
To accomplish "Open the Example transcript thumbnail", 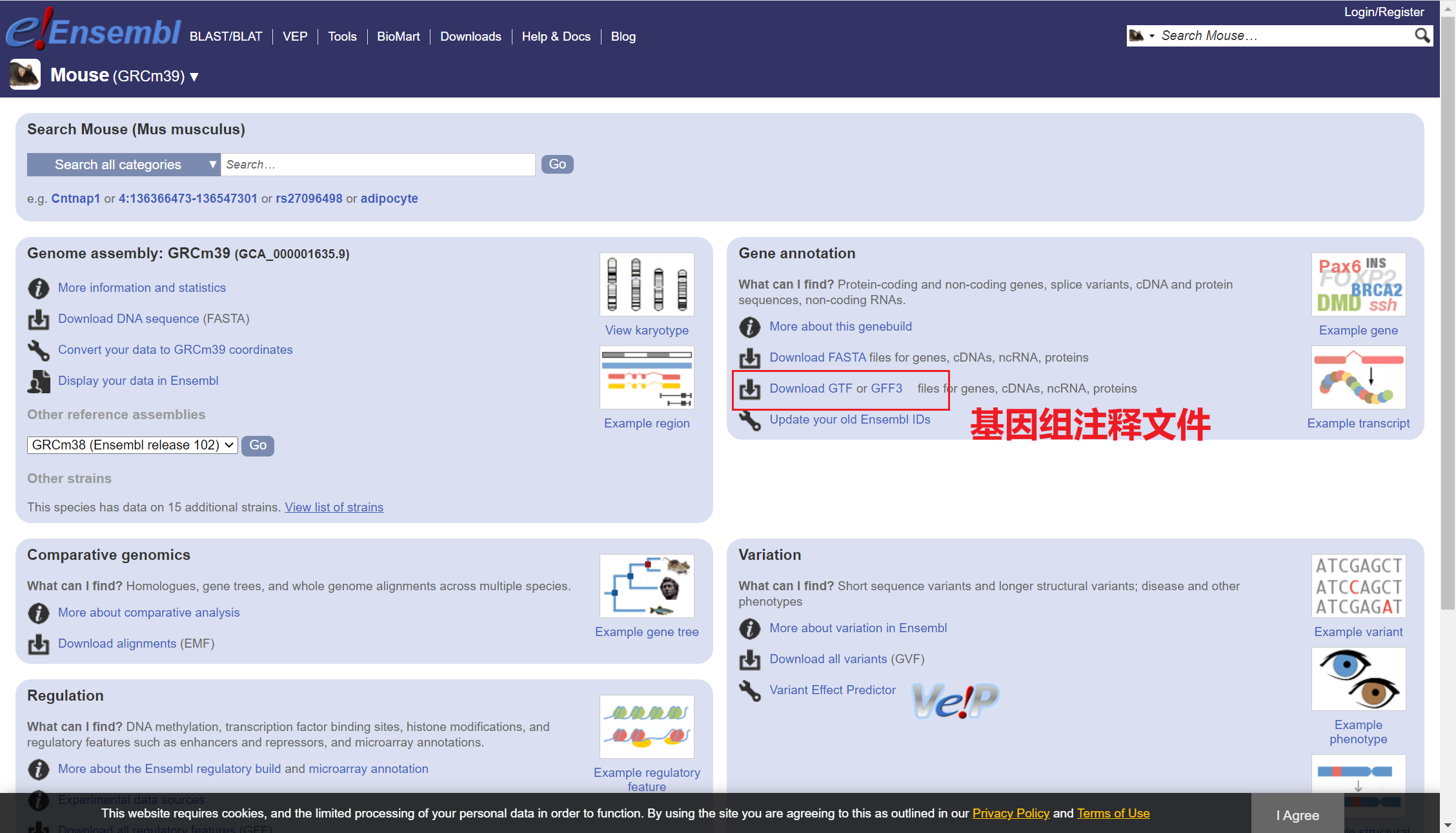I will [1359, 377].
